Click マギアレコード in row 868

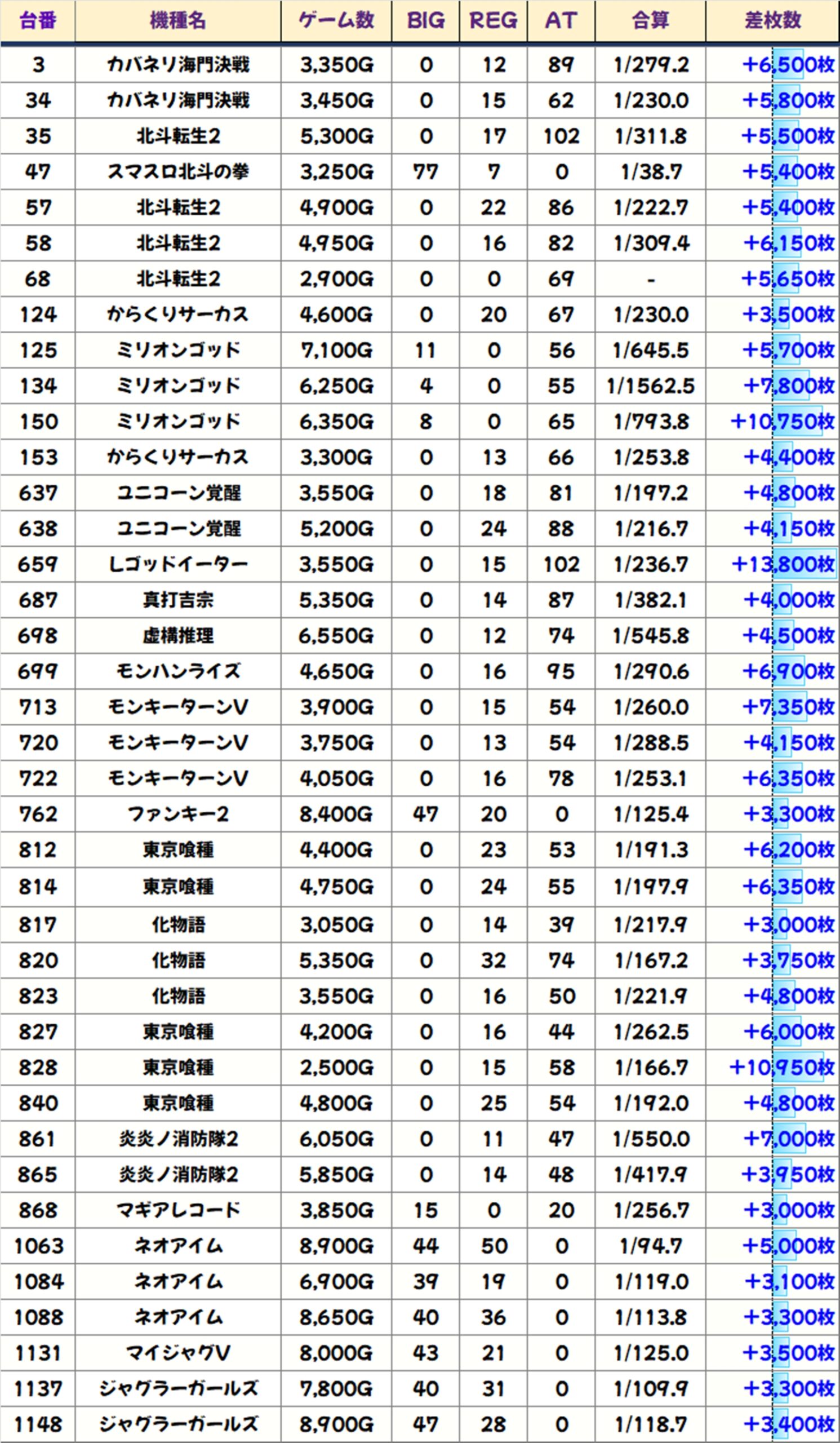(x=177, y=1211)
